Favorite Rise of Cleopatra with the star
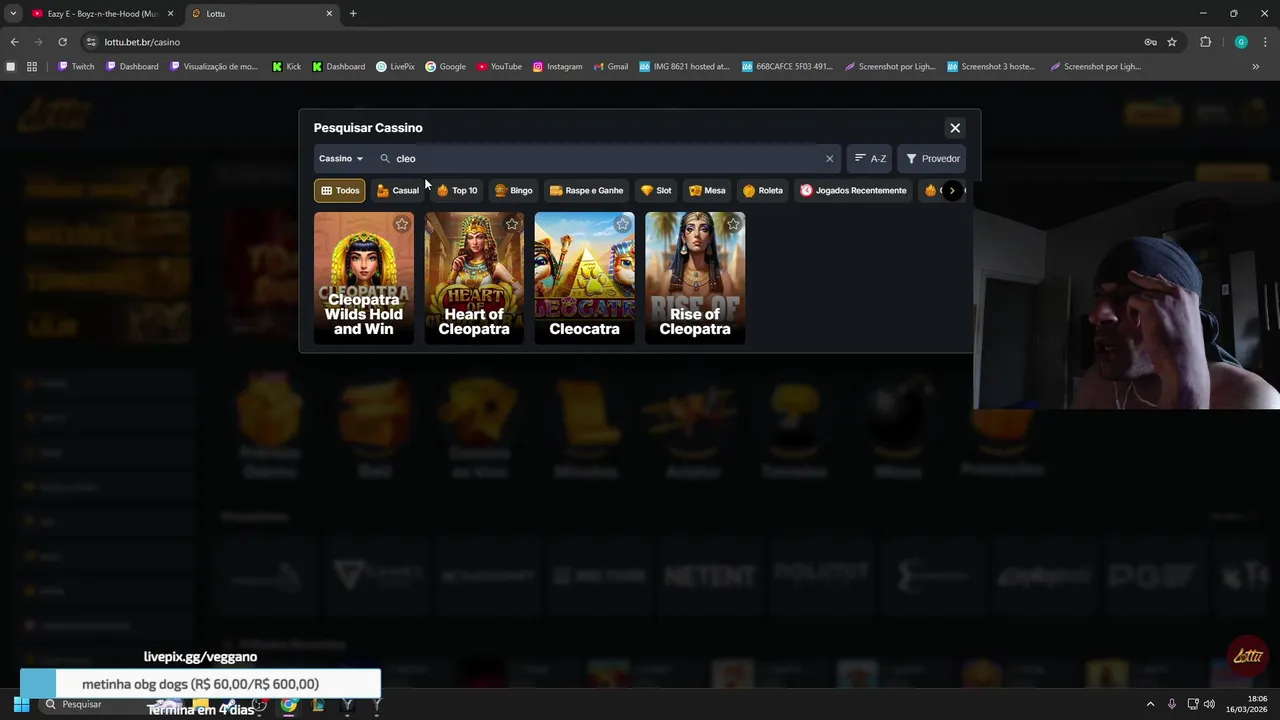This screenshot has height=720, width=1280. 733,224
